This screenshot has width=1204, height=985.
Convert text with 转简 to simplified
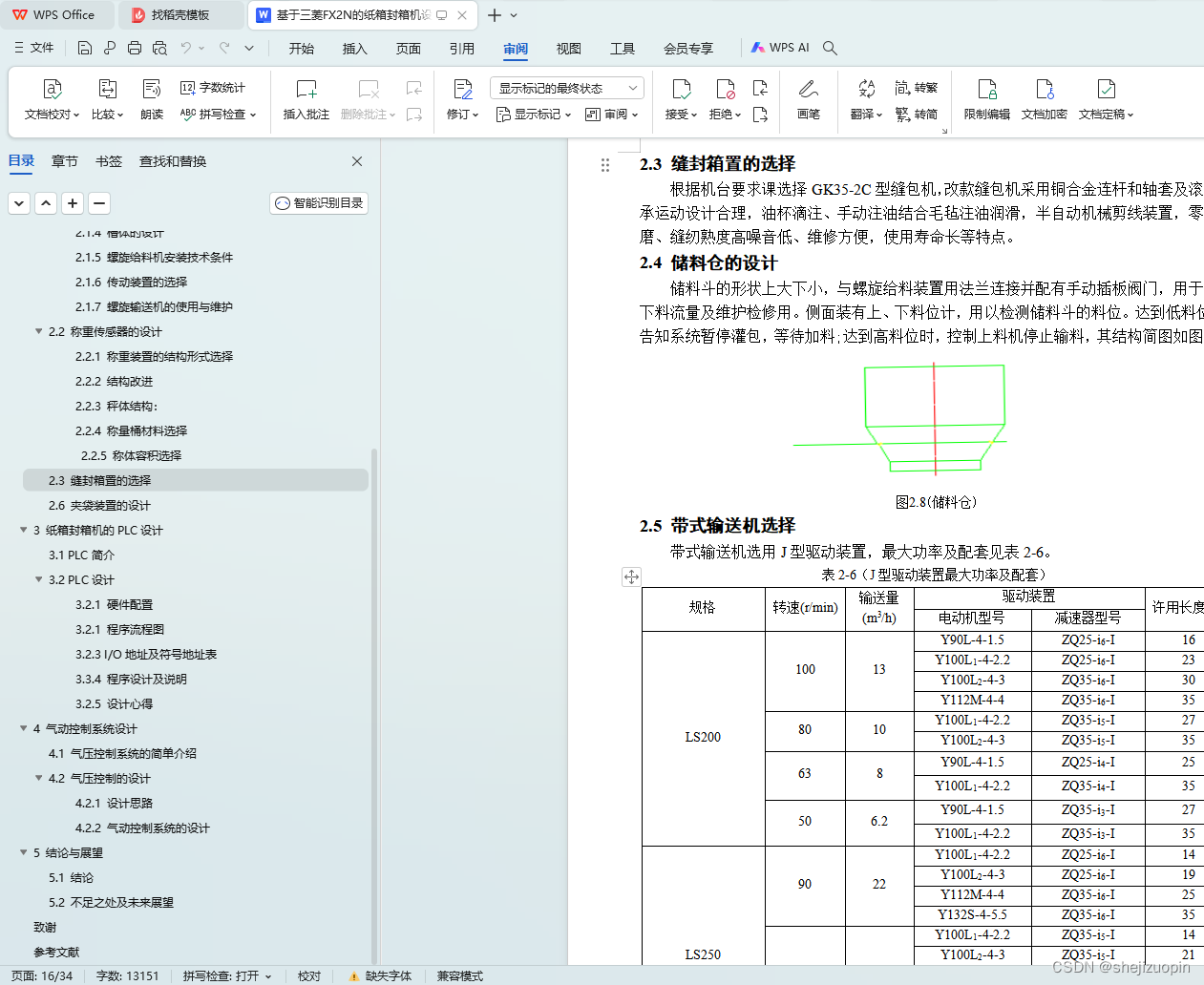point(917,114)
